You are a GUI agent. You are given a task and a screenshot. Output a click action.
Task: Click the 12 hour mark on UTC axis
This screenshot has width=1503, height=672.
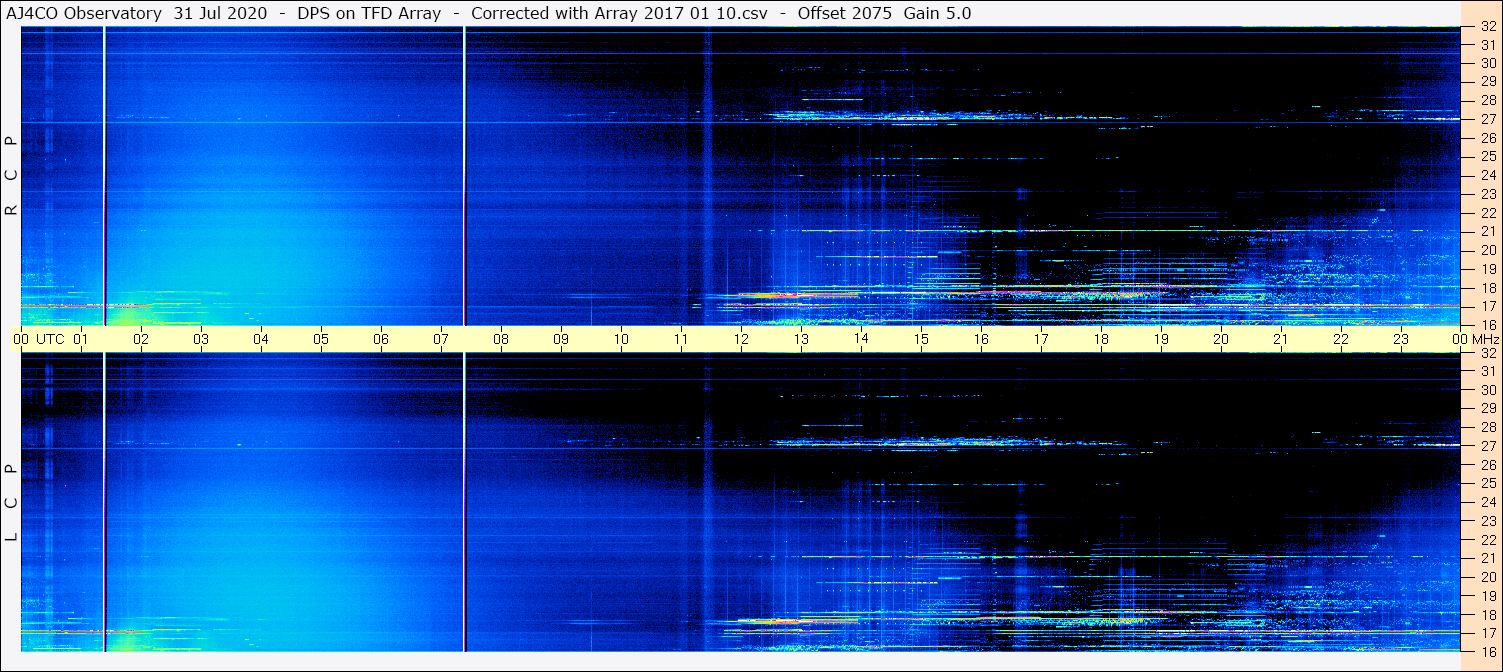(741, 339)
